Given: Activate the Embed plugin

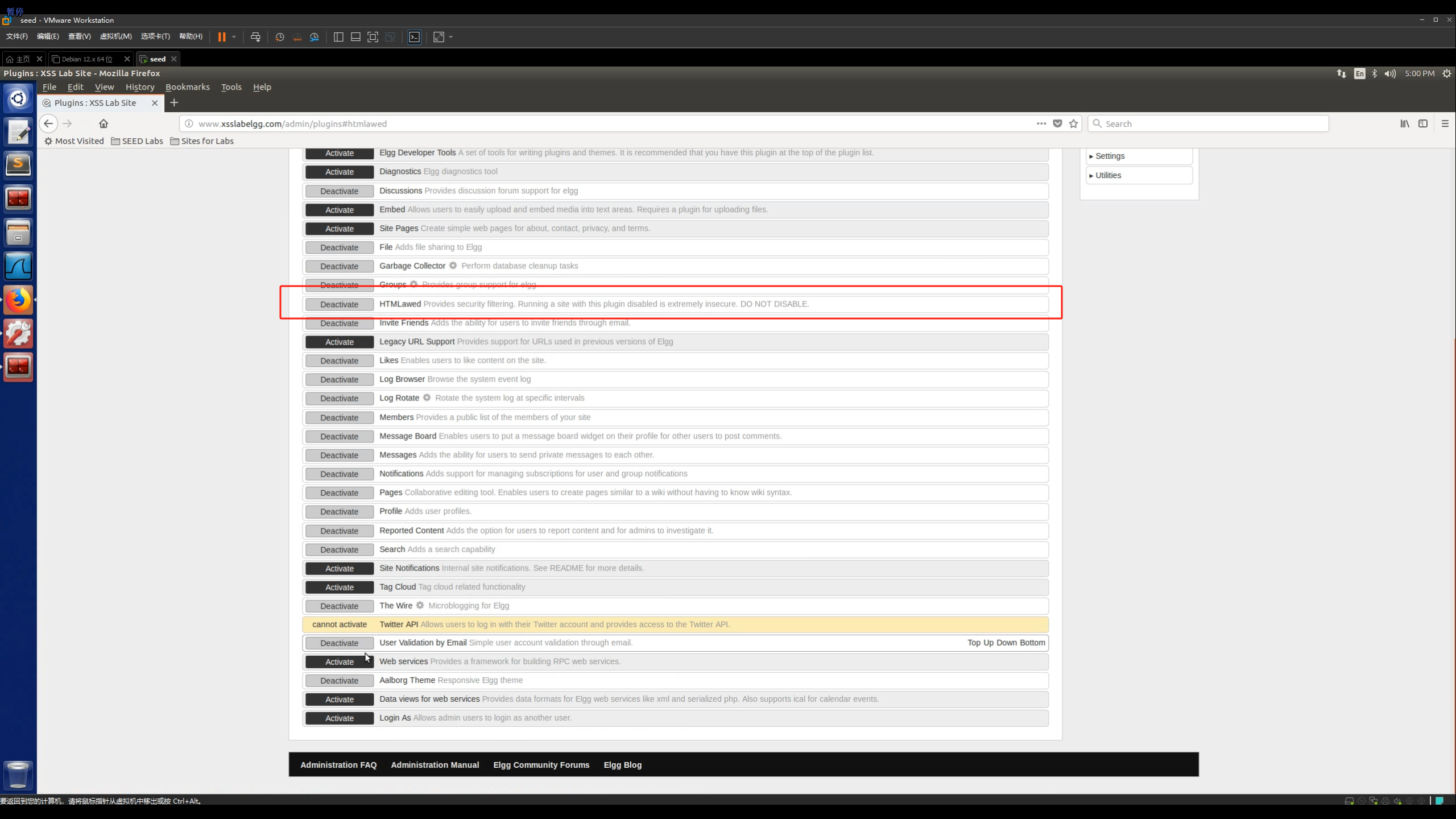Looking at the screenshot, I should pos(339,210).
